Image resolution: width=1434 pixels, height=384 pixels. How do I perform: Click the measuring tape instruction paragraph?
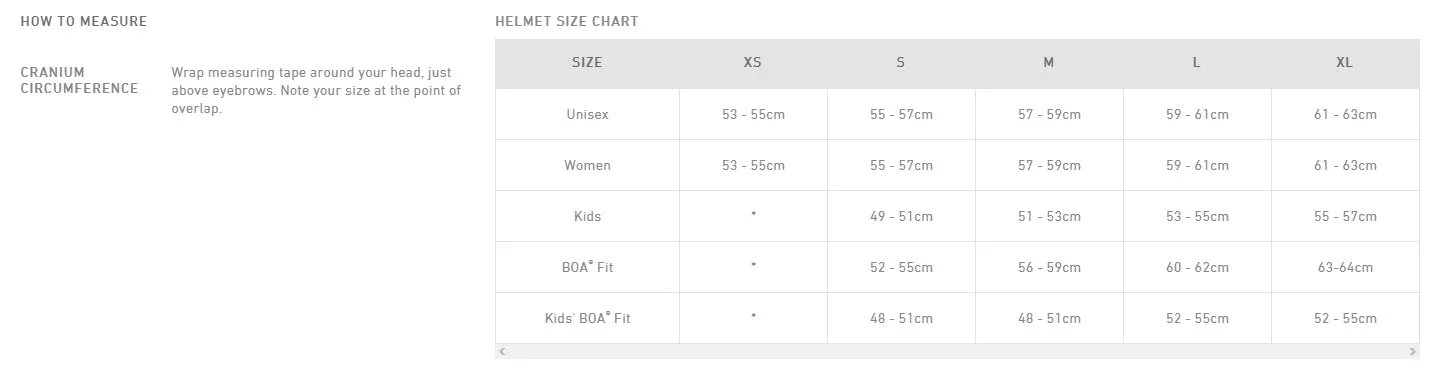point(316,91)
